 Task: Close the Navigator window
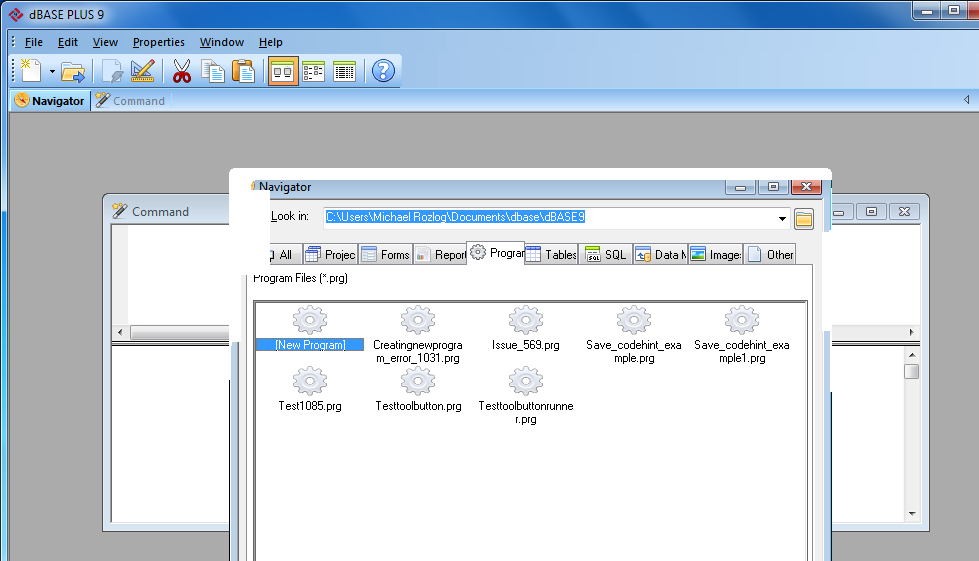[x=806, y=187]
